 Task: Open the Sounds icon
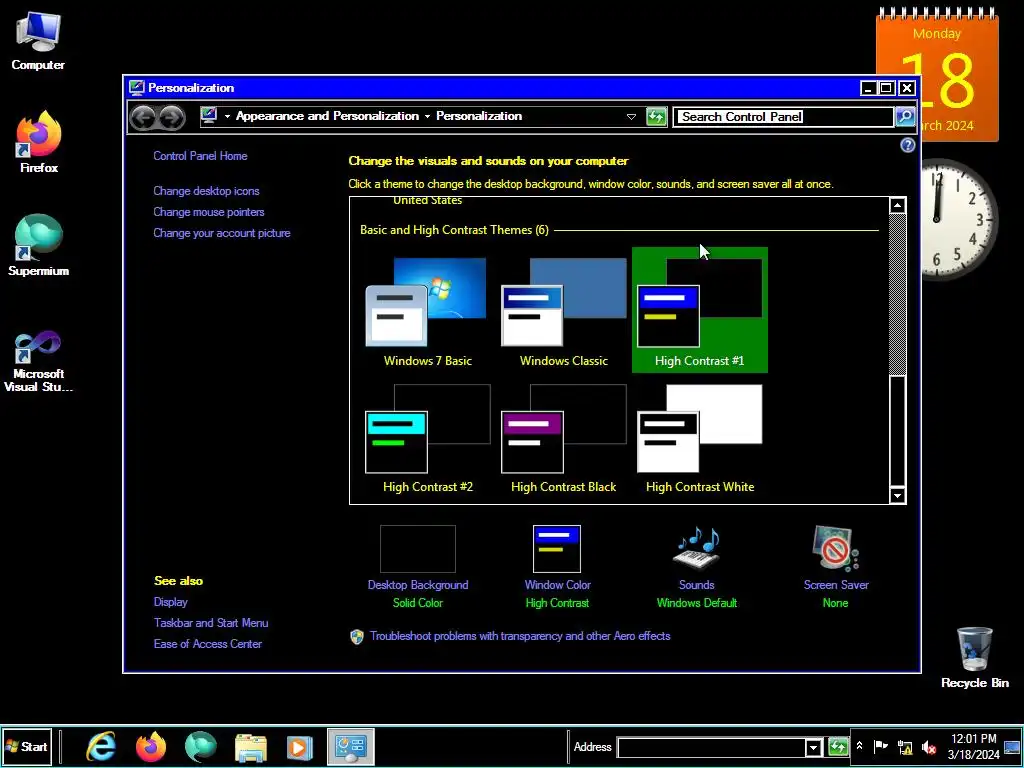tap(696, 549)
